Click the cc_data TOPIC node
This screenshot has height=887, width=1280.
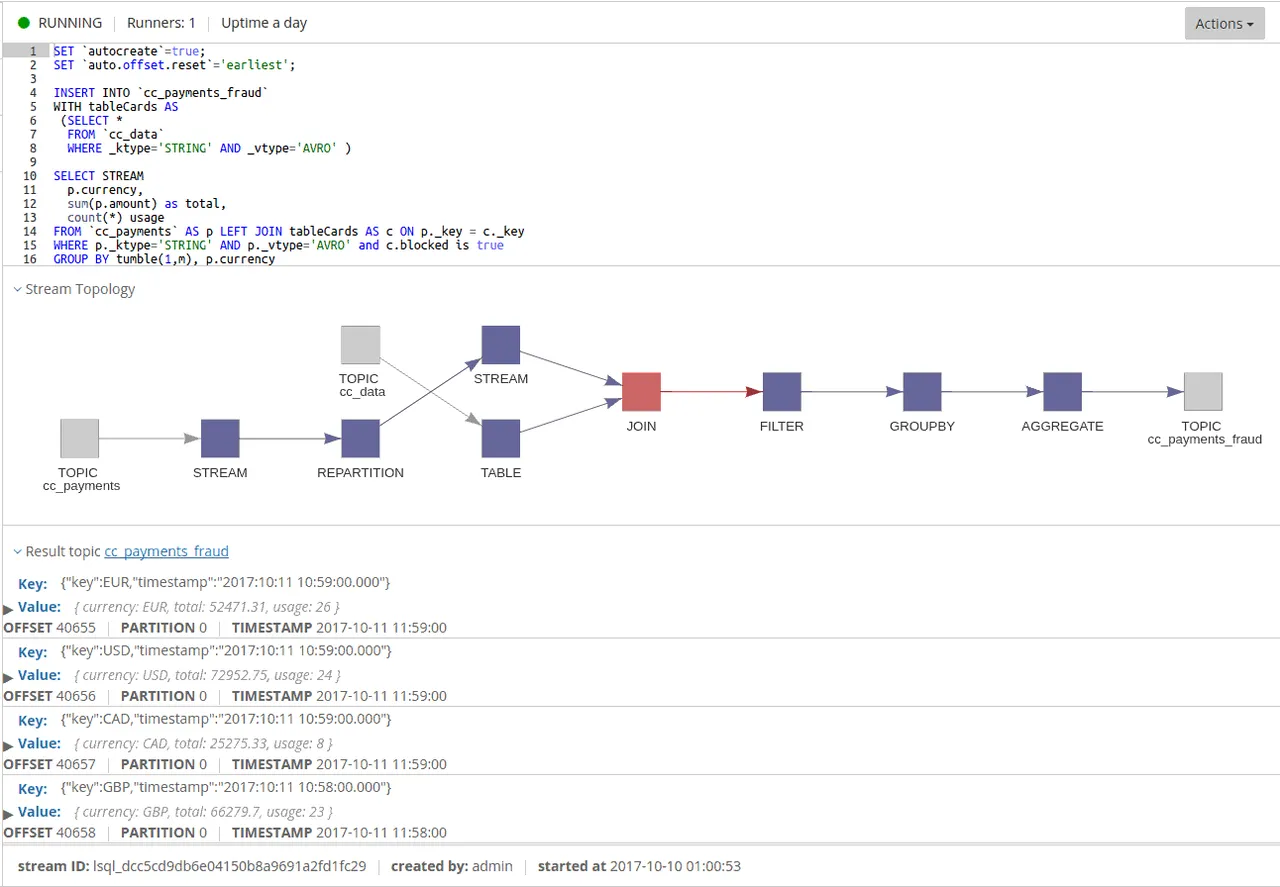360,343
